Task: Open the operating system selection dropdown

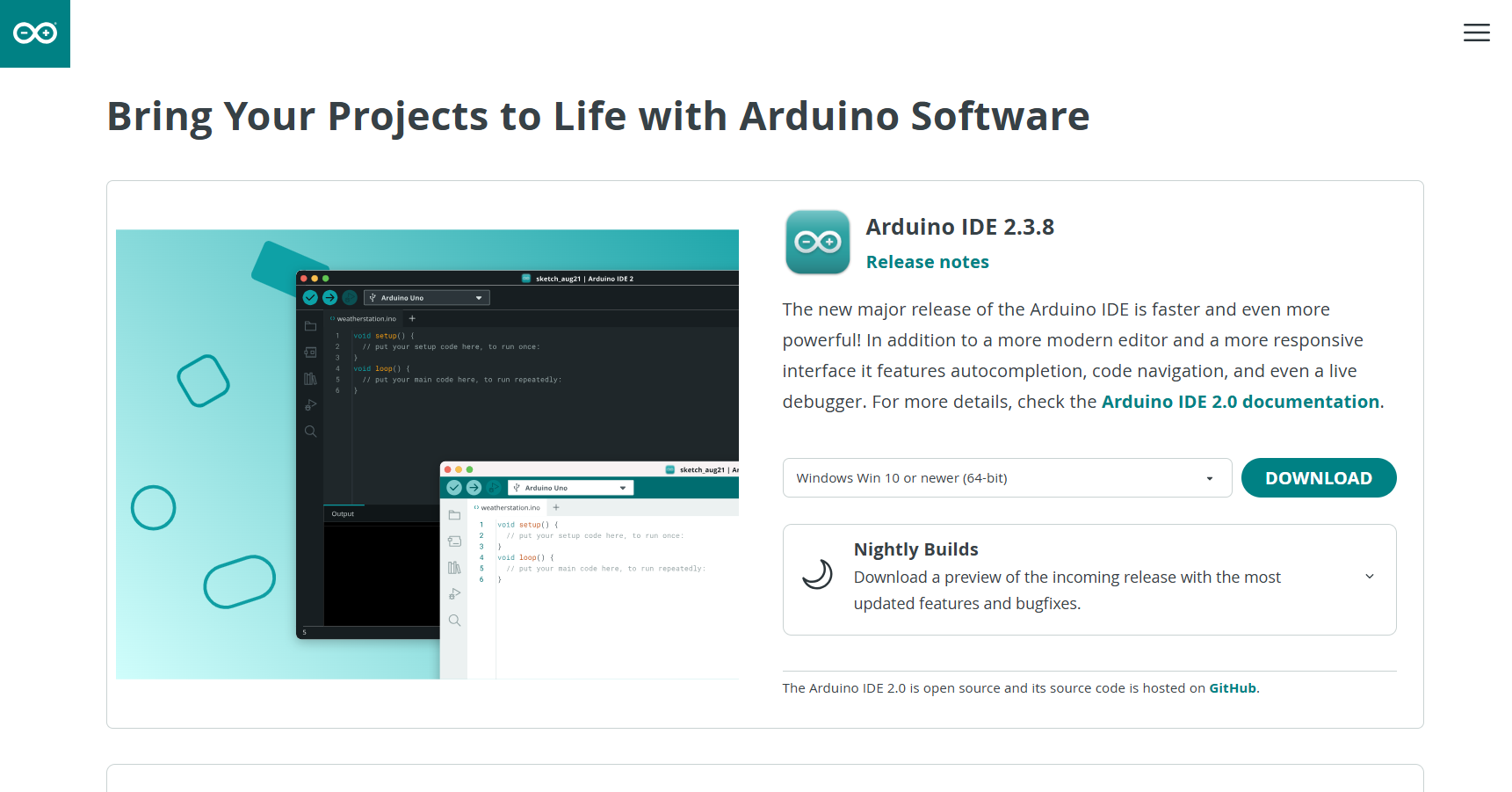Action: click(1007, 478)
